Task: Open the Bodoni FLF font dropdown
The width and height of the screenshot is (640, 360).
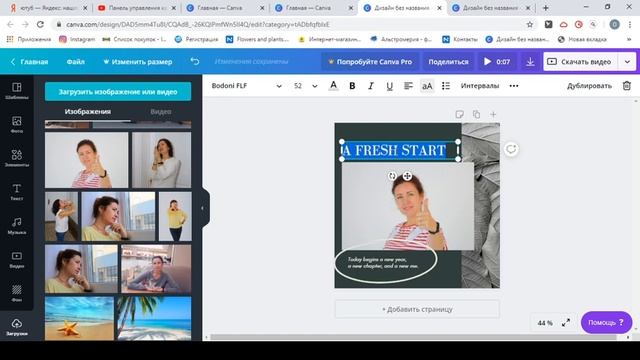Action: 246,86
